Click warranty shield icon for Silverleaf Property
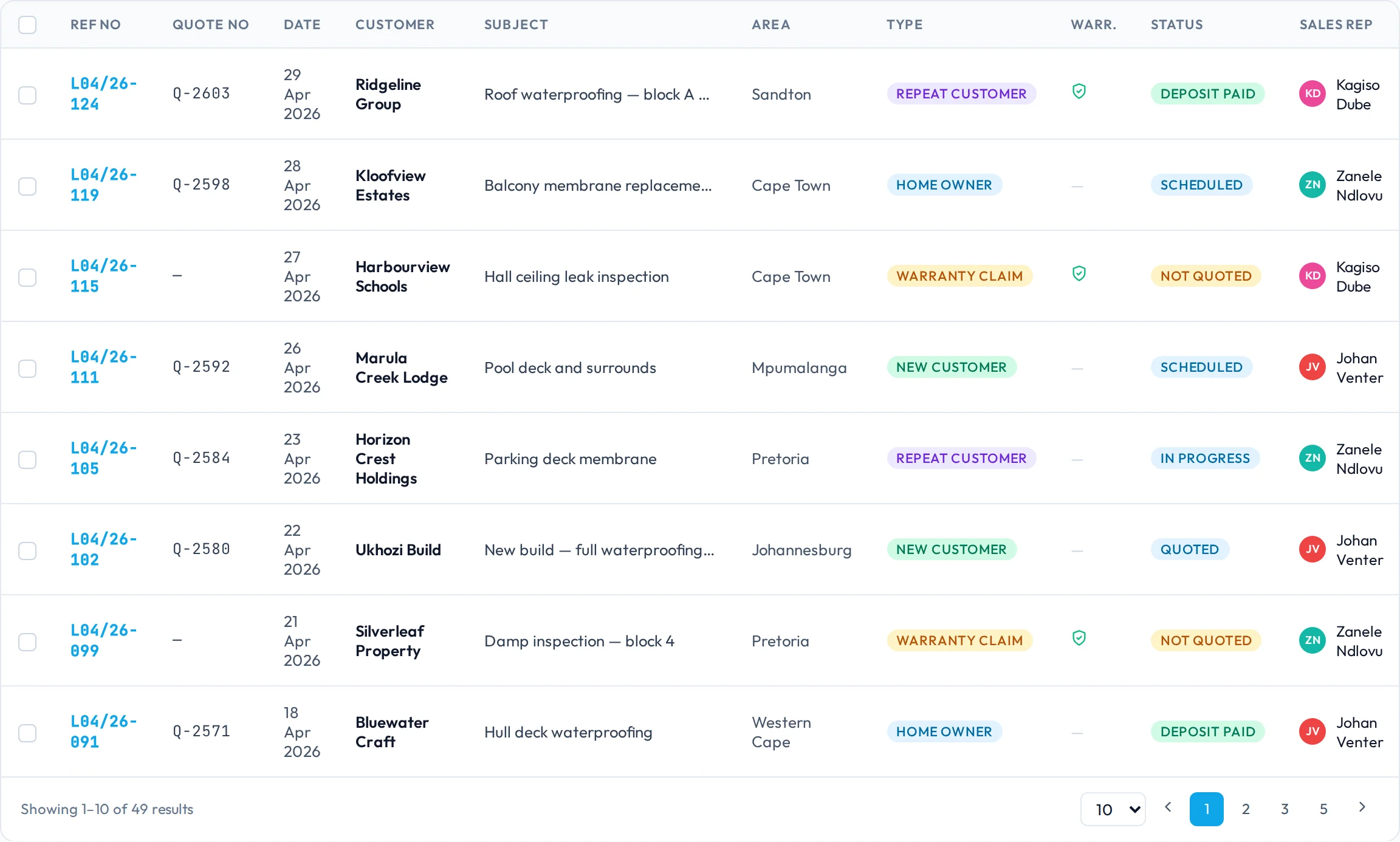 (1079, 638)
